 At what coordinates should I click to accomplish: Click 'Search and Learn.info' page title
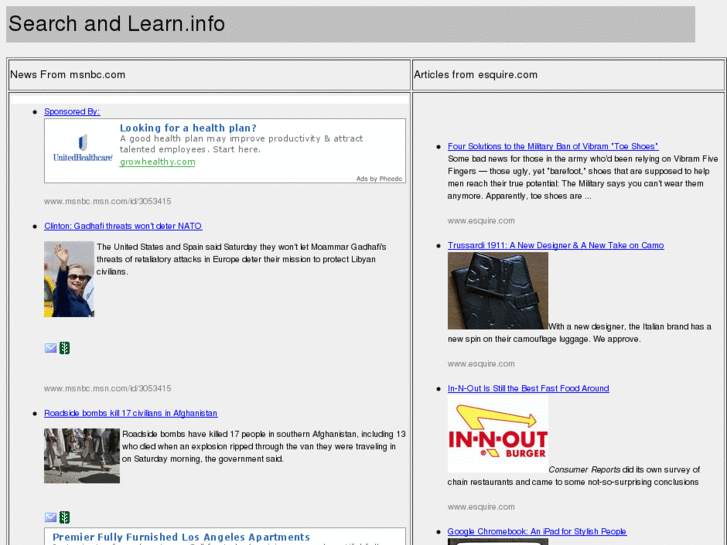coord(116,24)
